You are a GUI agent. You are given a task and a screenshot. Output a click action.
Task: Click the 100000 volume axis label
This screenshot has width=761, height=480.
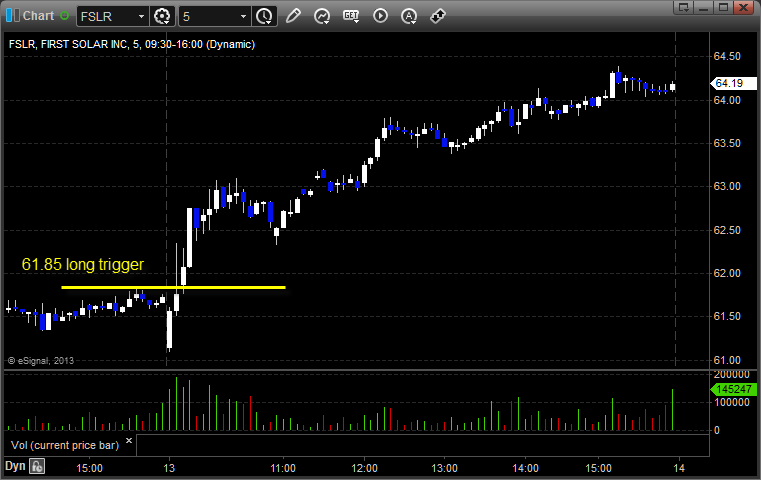point(732,402)
